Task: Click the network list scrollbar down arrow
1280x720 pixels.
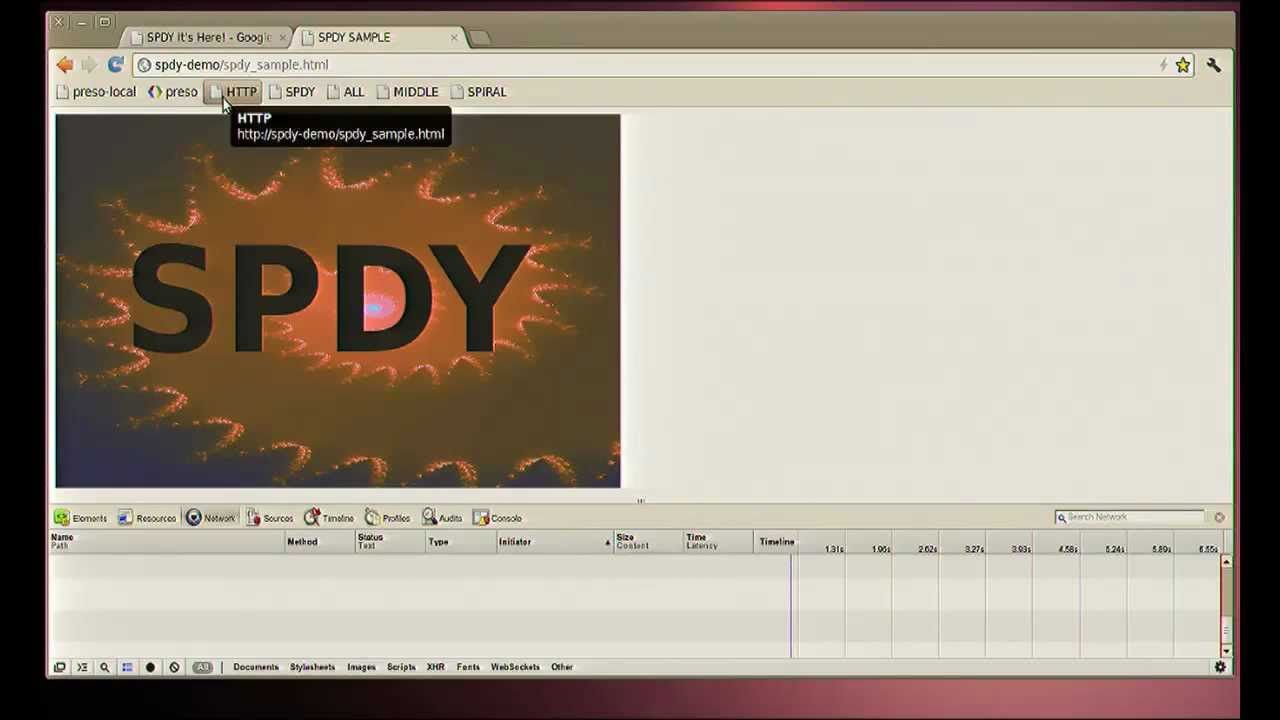Action: click(x=1227, y=651)
